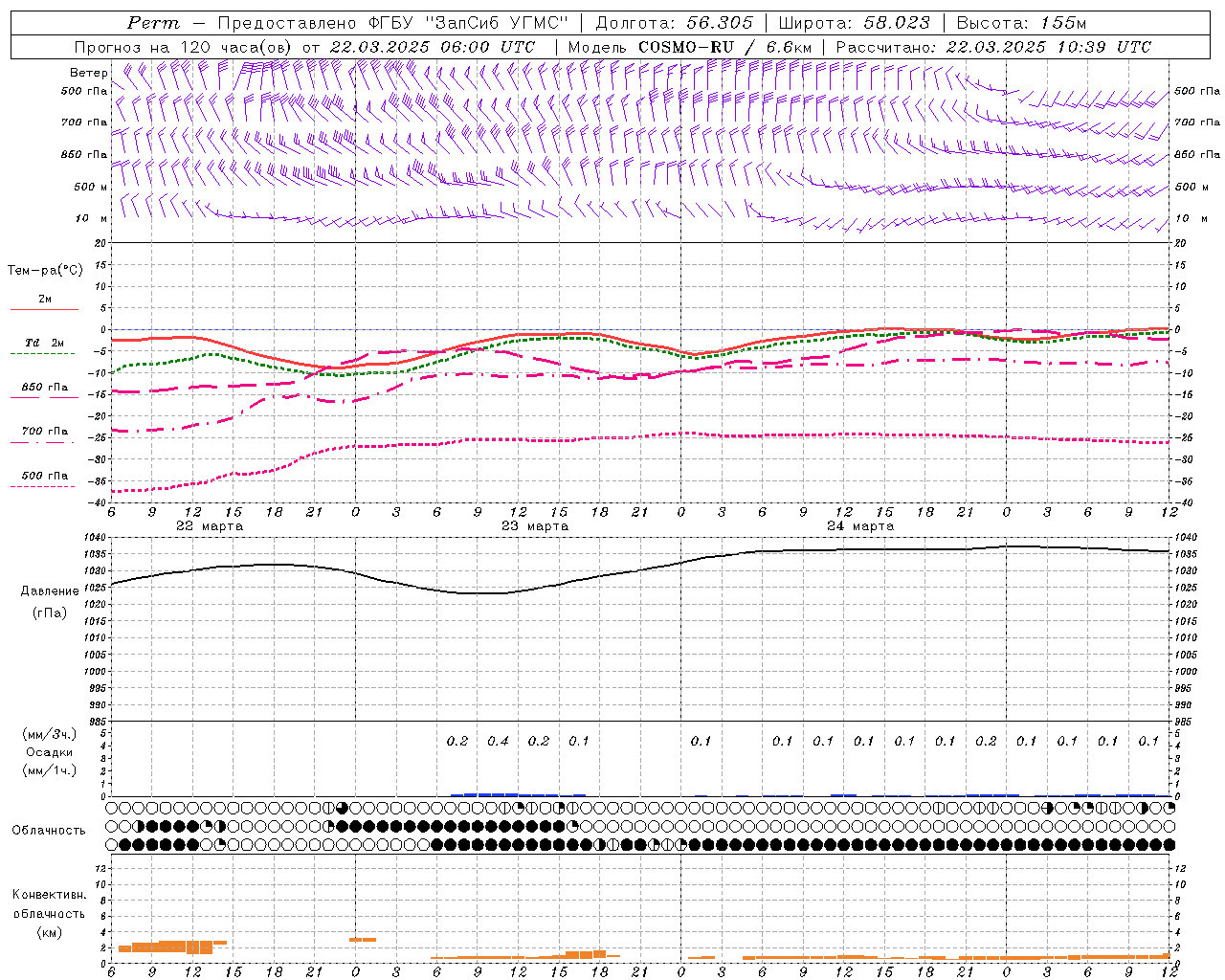Click "Рассчитано: 22.03.2025 10:39 UTC" text
Viewport: 1225px width, 980px height.
(993, 47)
